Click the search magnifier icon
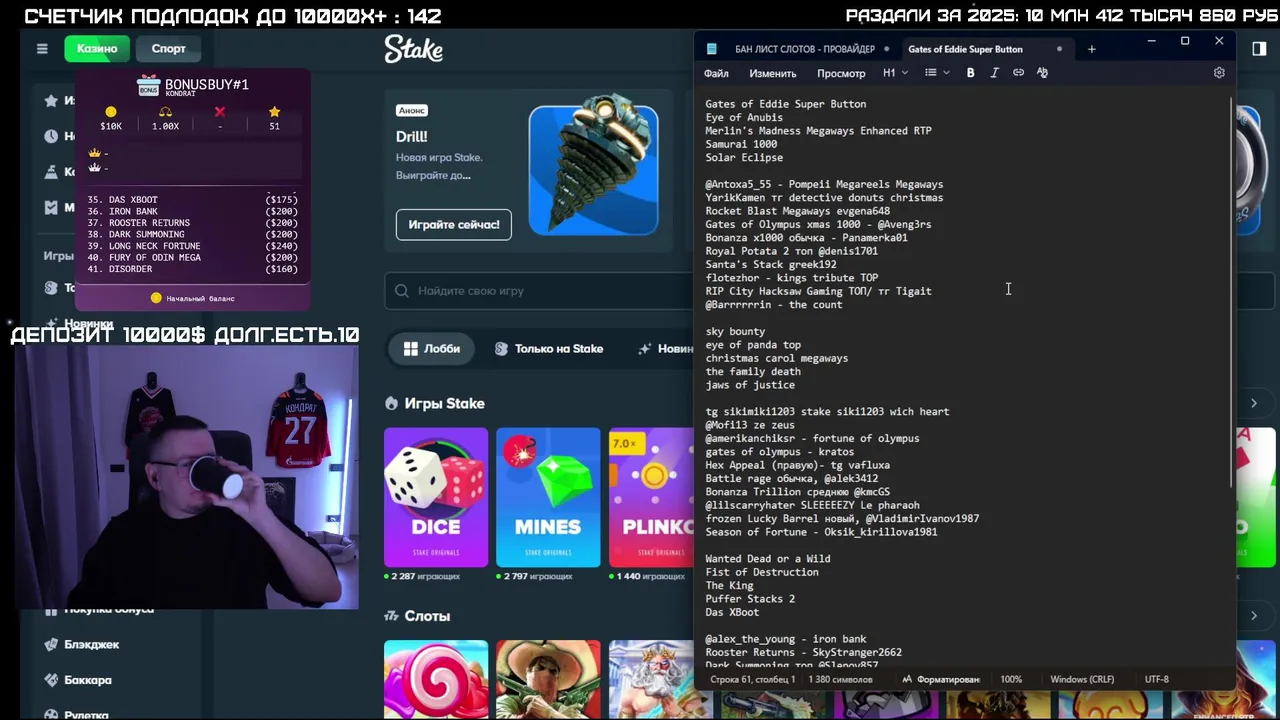 [402, 291]
